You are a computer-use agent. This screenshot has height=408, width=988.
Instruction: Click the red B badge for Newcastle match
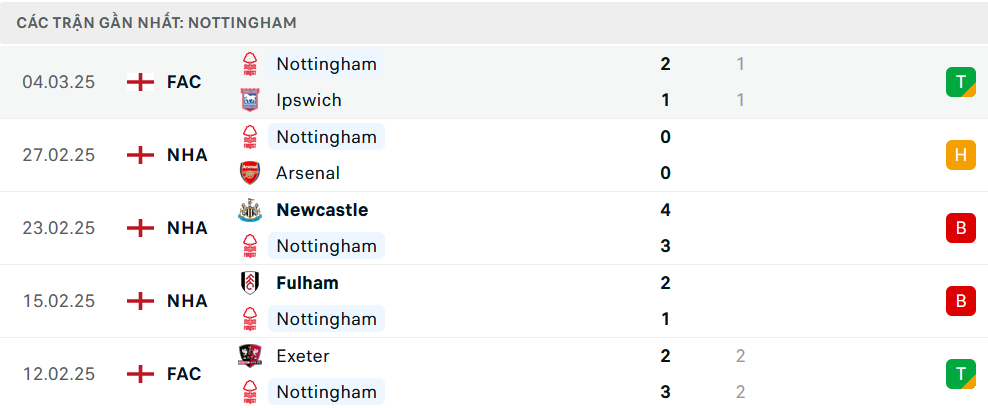[x=960, y=228]
